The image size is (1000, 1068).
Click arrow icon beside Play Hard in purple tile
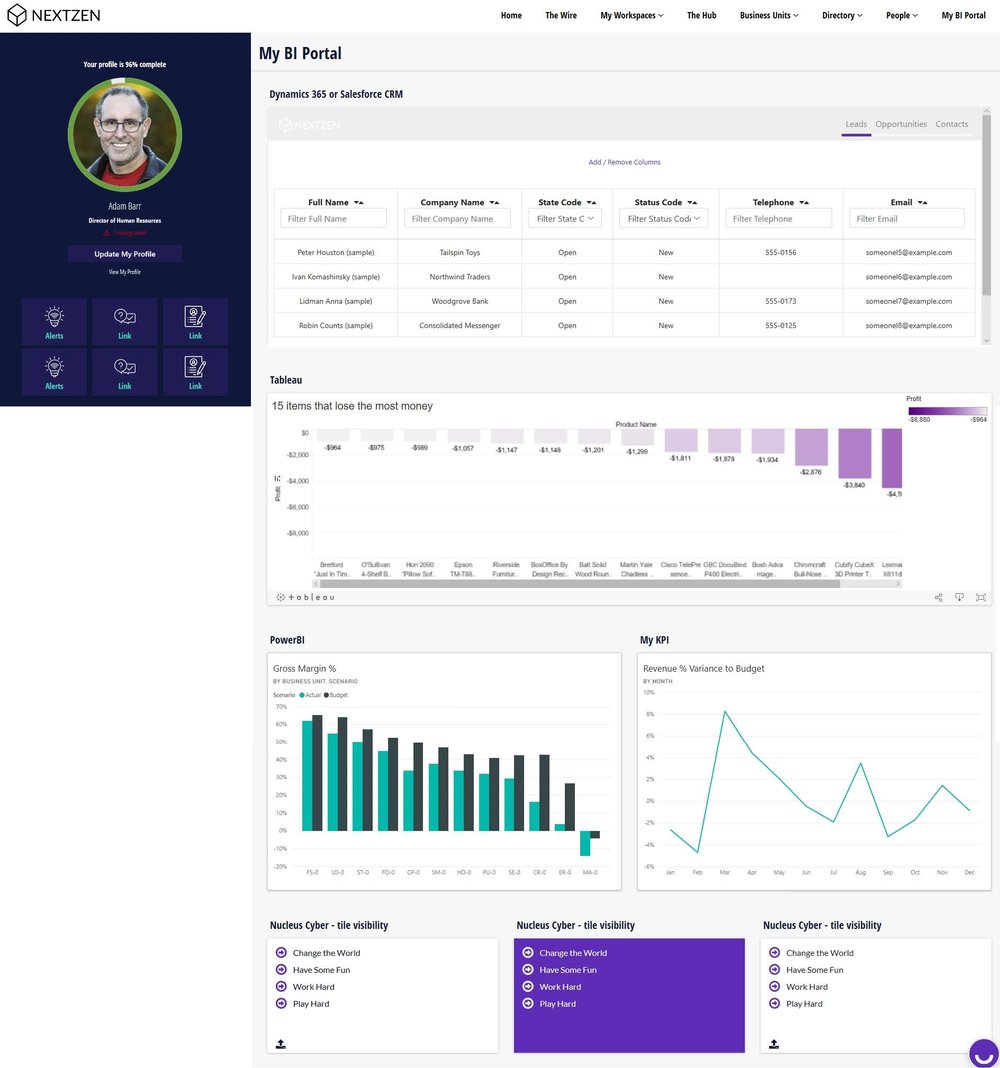click(527, 1003)
